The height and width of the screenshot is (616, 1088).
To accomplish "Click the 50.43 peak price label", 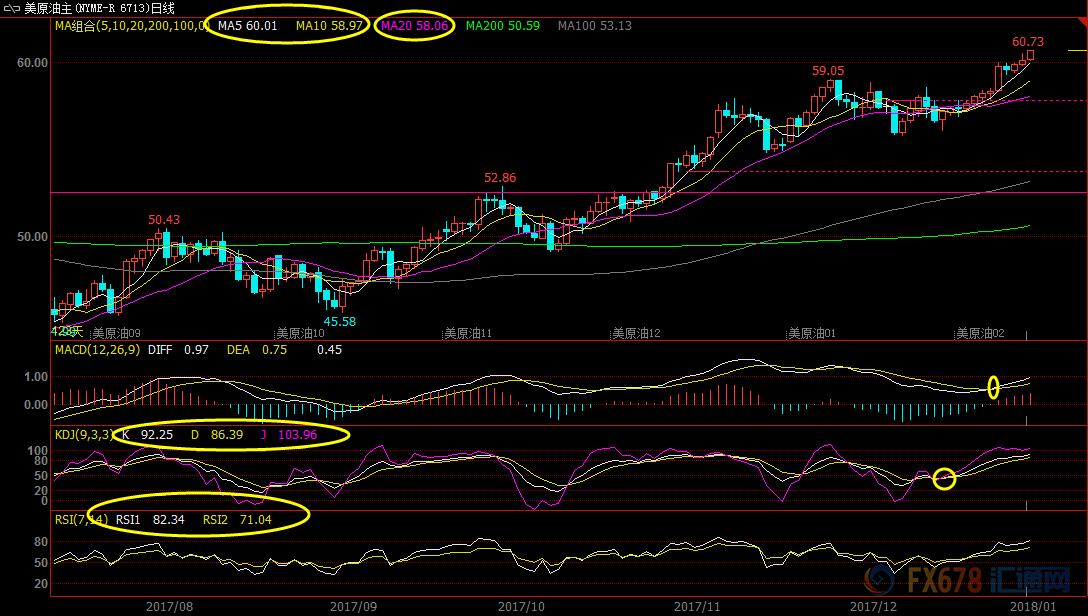I will coord(164,220).
